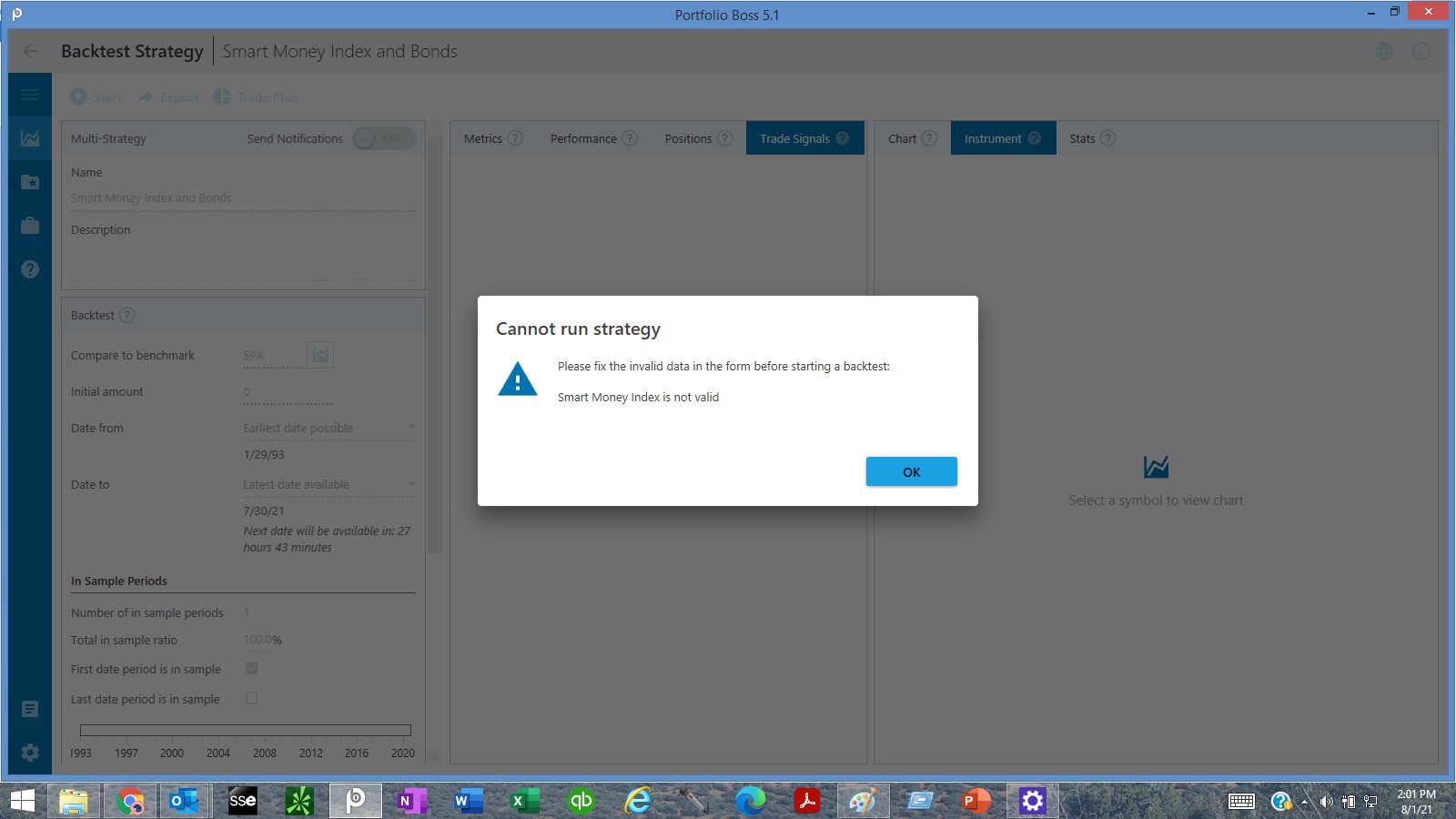Screen dimensions: 1456x819
Task: Click the in-sample periods timeline bar
Action: click(245, 730)
